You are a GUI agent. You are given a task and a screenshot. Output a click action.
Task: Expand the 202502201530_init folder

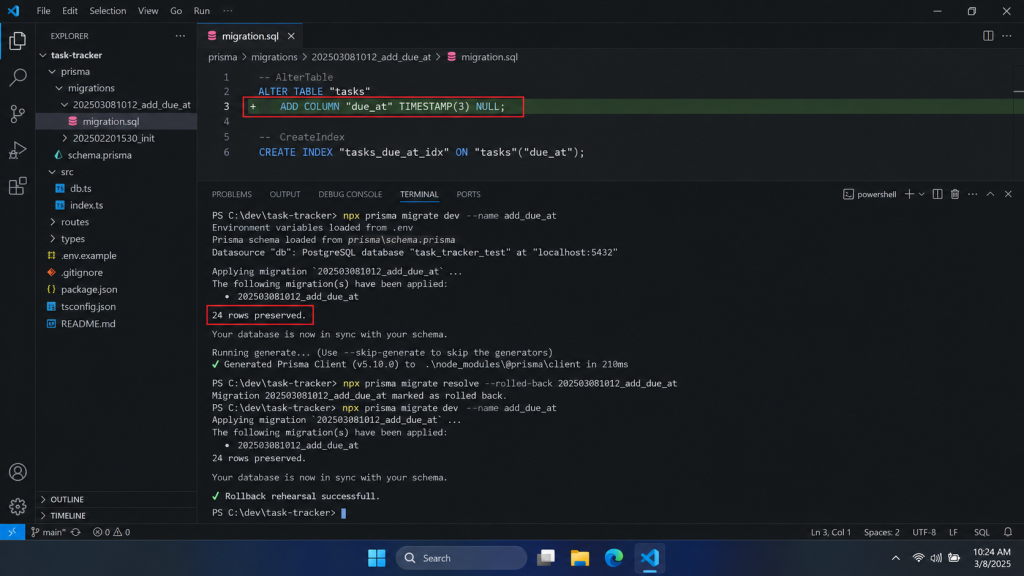pyautogui.click(x=65, y=138)
